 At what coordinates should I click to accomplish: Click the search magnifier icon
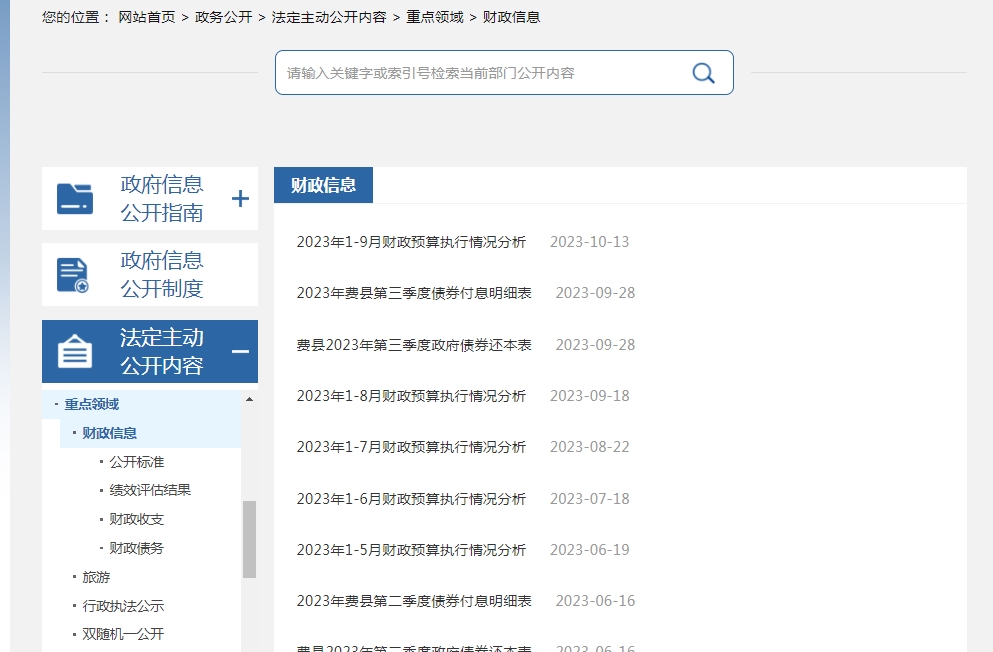click(703, 73)
